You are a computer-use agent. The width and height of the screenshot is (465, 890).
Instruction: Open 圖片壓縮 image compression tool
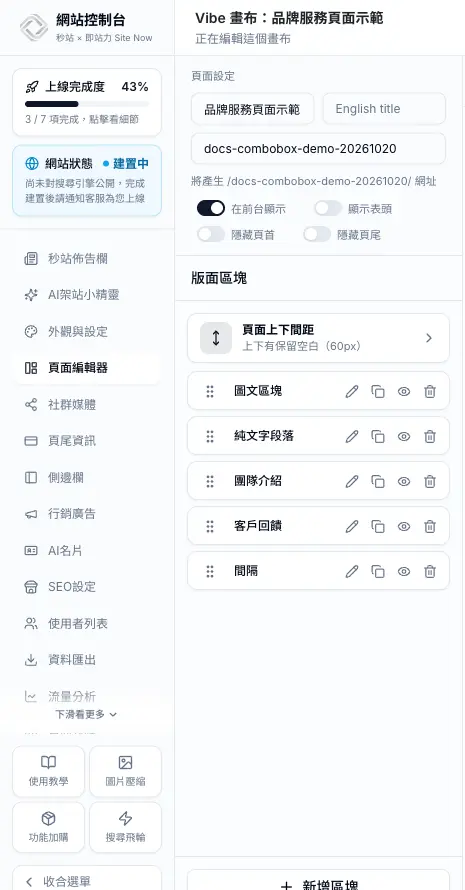point(125,771)
